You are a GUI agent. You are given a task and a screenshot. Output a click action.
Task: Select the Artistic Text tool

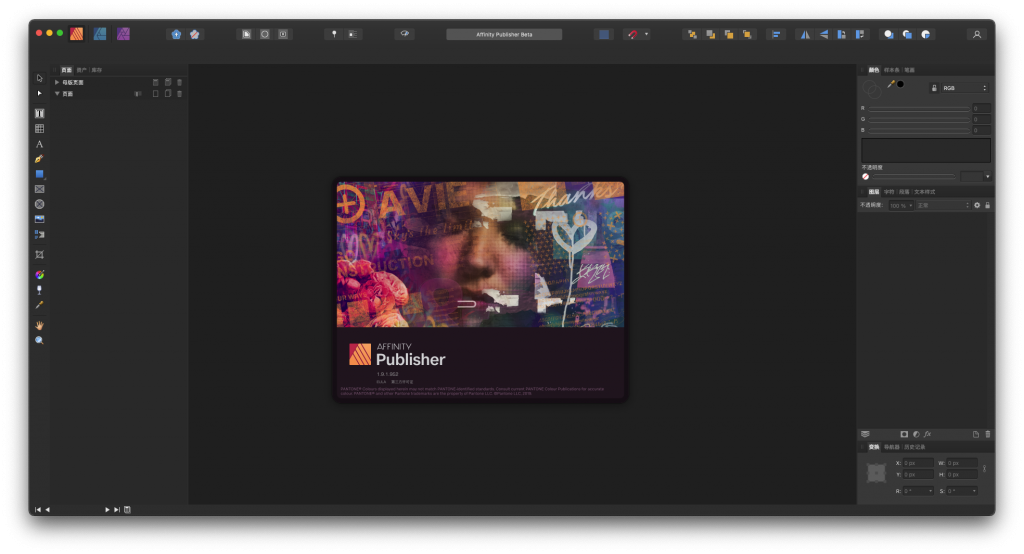click(39, 144)
